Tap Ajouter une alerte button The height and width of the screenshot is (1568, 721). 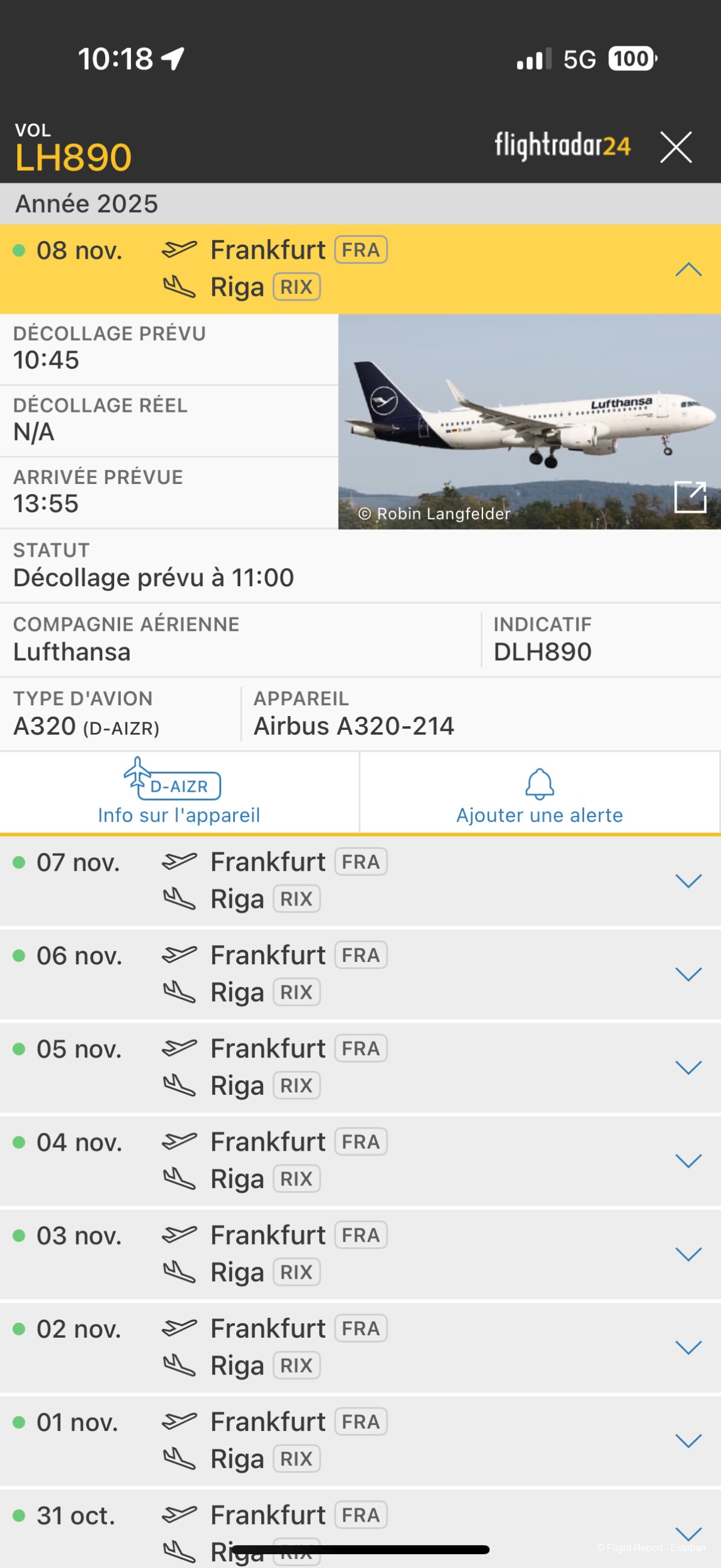(540, 815)
